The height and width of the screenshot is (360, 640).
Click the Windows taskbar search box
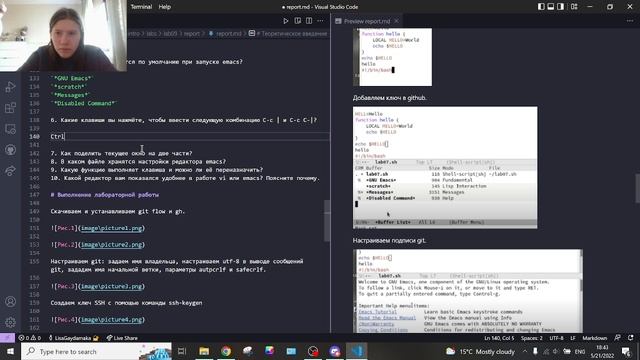pyautogui.click(x=96, y=351)
